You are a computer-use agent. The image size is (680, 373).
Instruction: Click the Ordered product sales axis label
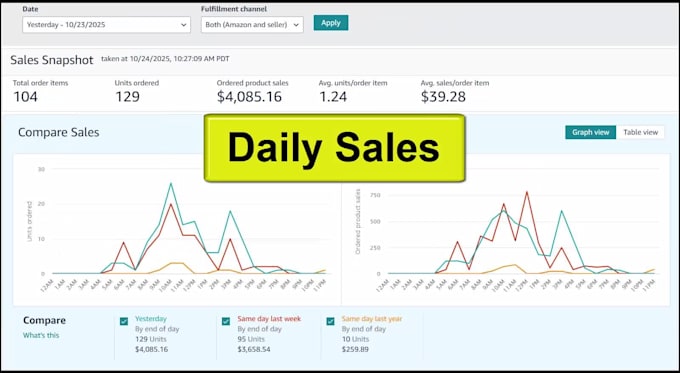tap(358, 221)
